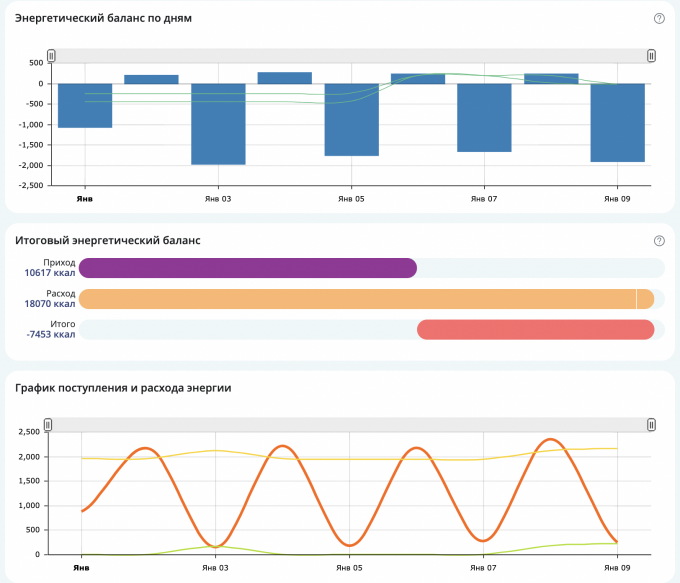The height and width of the screenshot is (583, 680).
Task: Click the negative bar at Янв 05
Action: [351, 120]
